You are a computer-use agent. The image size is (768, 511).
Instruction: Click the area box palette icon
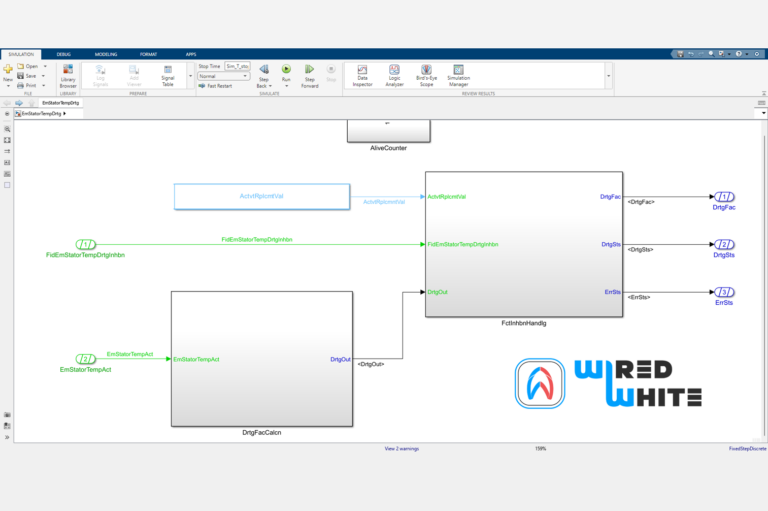click(7, 185)
